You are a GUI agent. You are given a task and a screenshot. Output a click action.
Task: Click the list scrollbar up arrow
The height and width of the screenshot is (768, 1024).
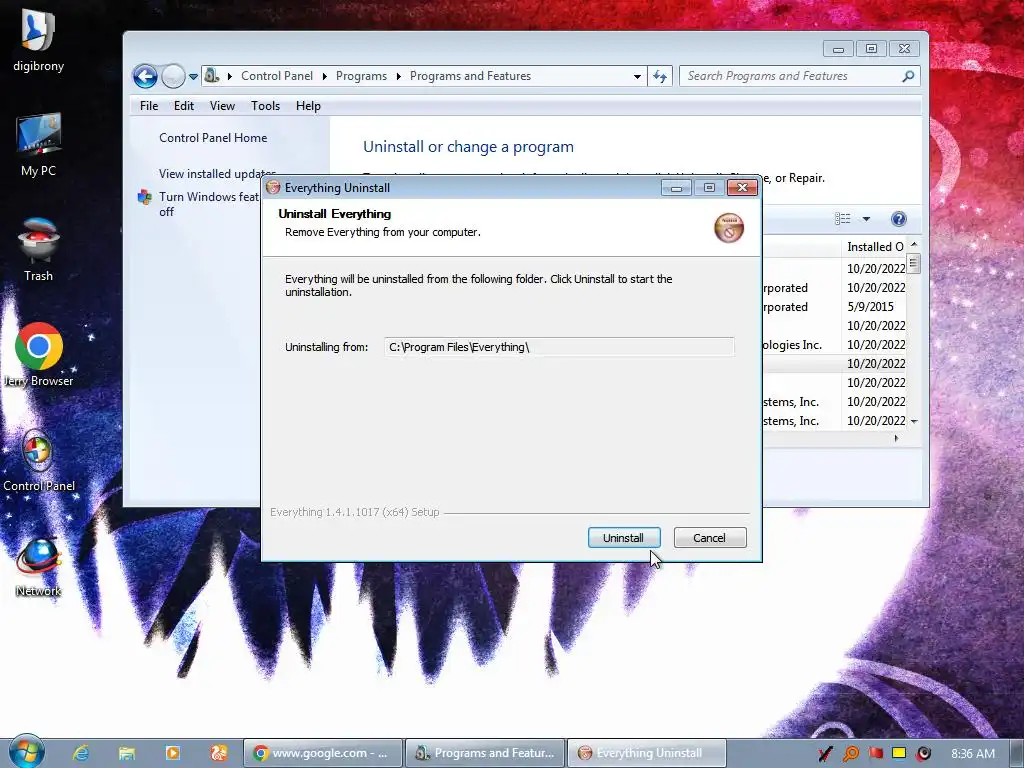click(x=914, y=244)
